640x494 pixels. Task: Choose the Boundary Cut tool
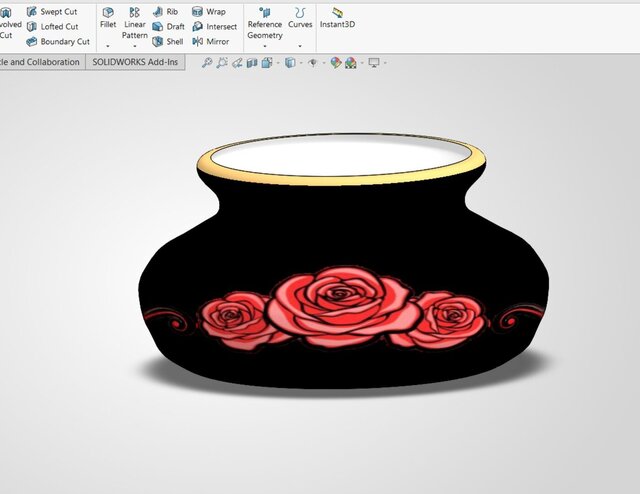point(57,42)
